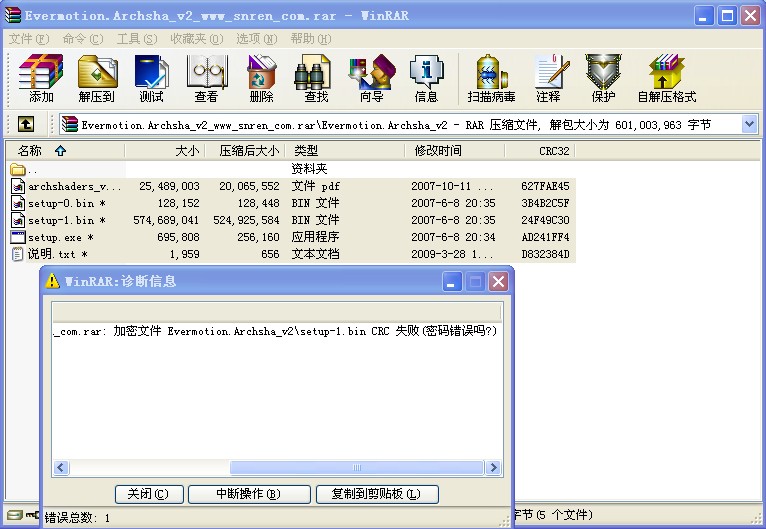Select the setup-0.bin * file name
This screenshot has height=529, width=766.
click(x=67, y=203)
